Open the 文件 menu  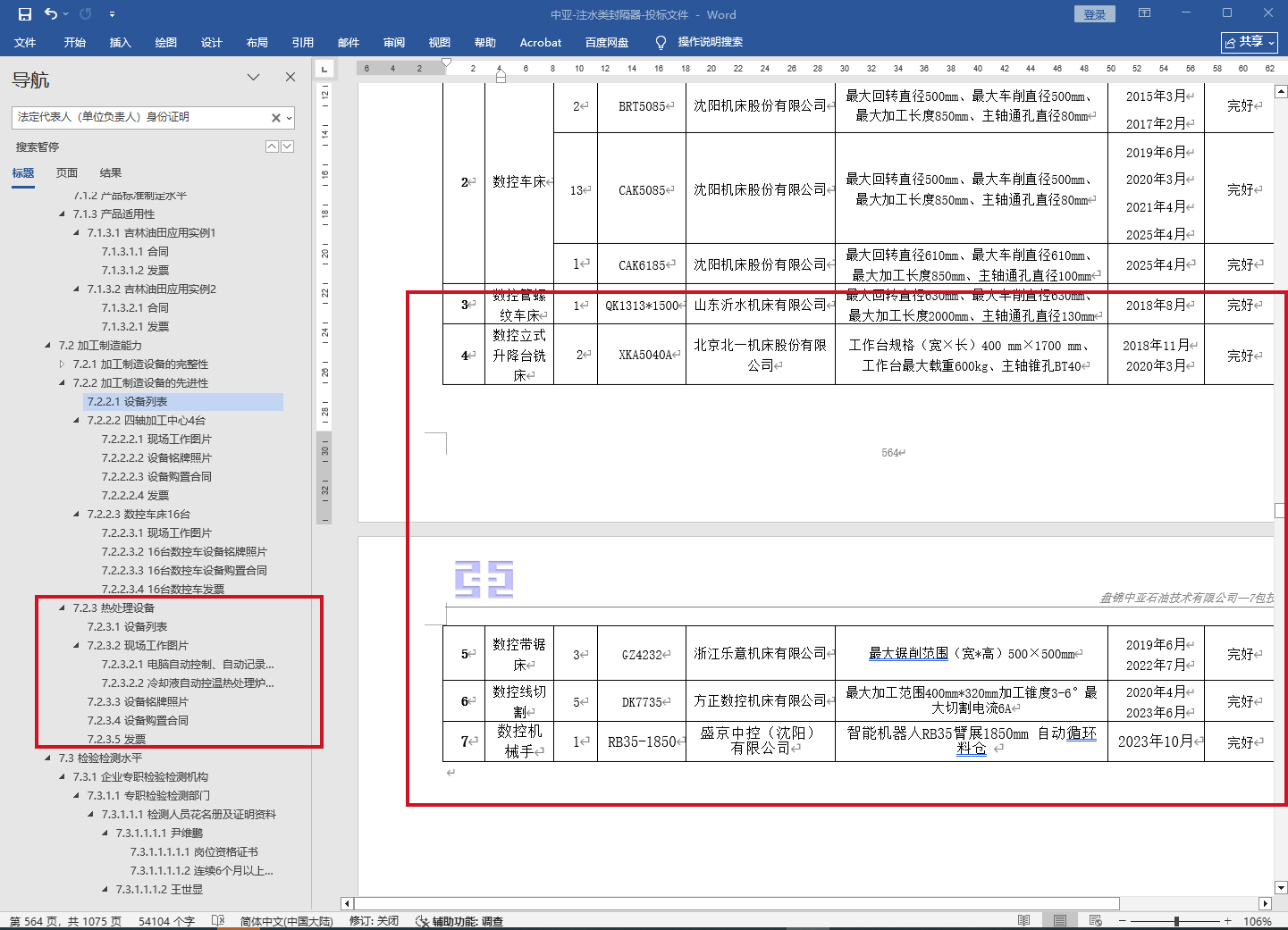(25, 42)
